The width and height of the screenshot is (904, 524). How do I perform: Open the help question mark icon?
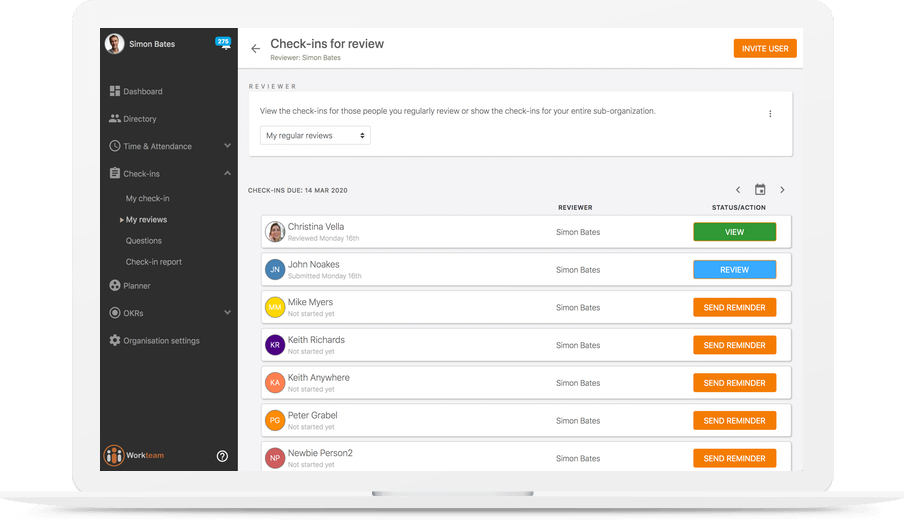coord(222,456)
